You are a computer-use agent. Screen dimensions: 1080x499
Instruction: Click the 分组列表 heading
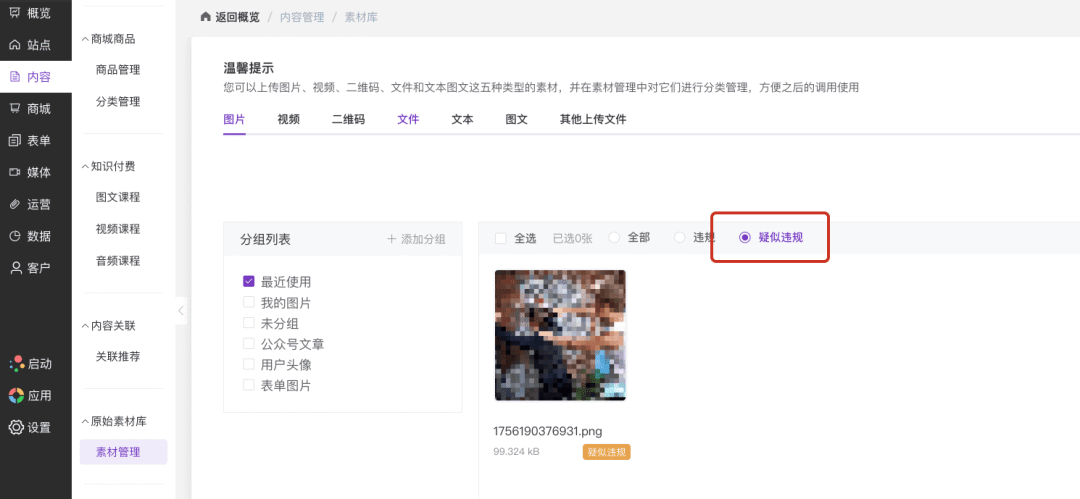265,239
